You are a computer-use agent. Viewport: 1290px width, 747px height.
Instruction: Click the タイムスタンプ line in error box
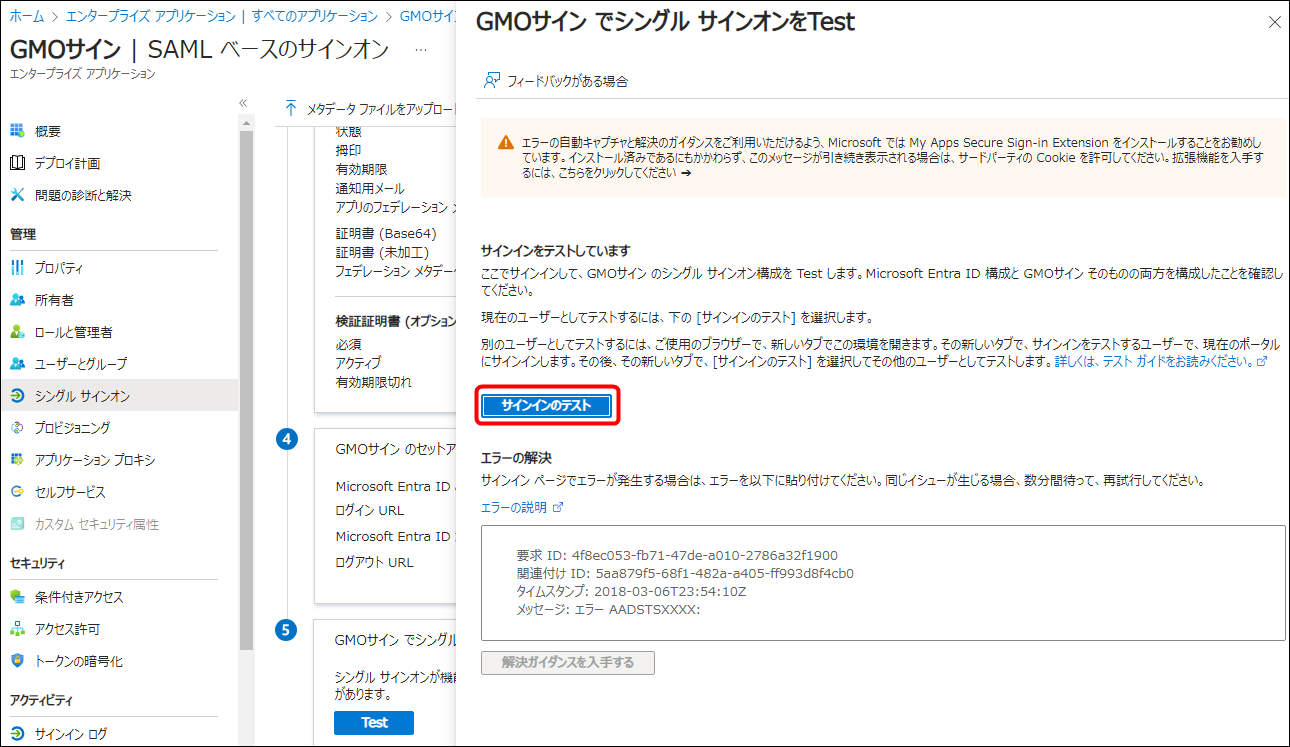631,591
